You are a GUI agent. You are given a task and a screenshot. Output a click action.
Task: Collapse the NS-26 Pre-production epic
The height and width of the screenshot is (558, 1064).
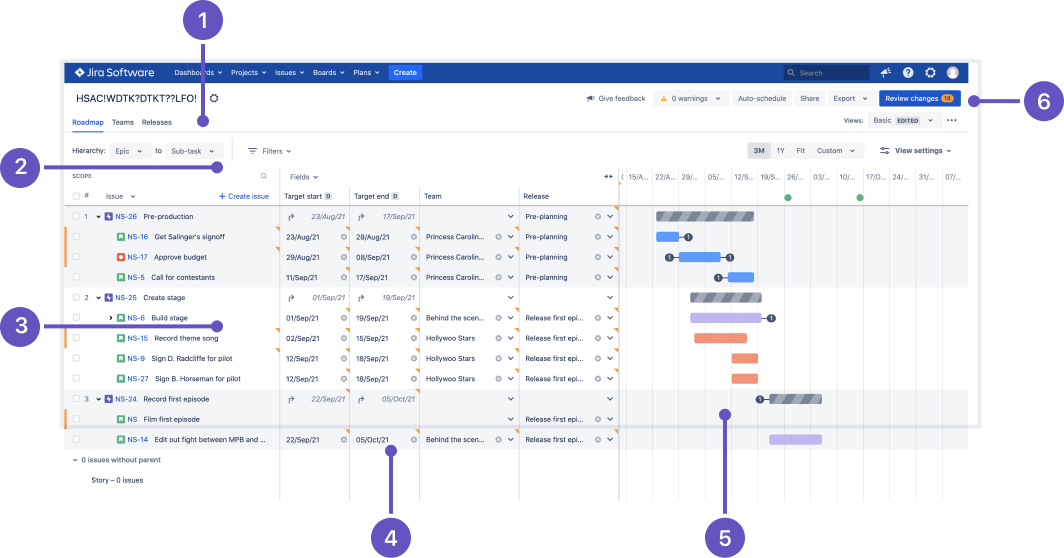point(98,217)
